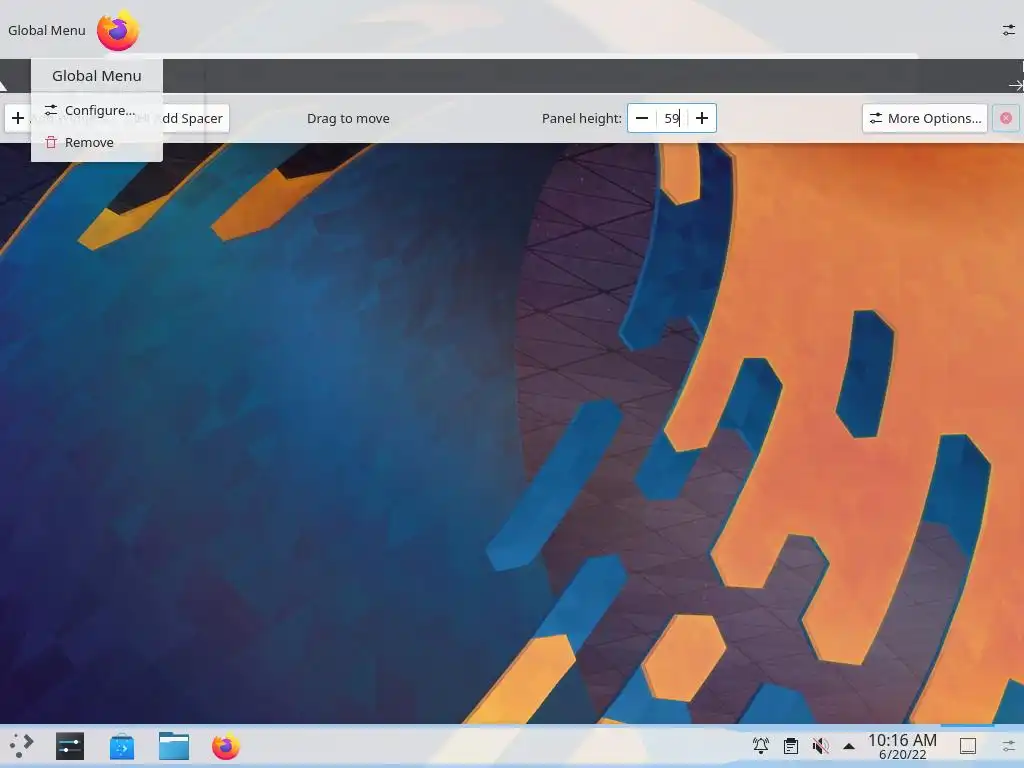Click the Global Menu widget label in the top panel
Viewport: 1024px width, 768px height.
(x=46, y=30)
